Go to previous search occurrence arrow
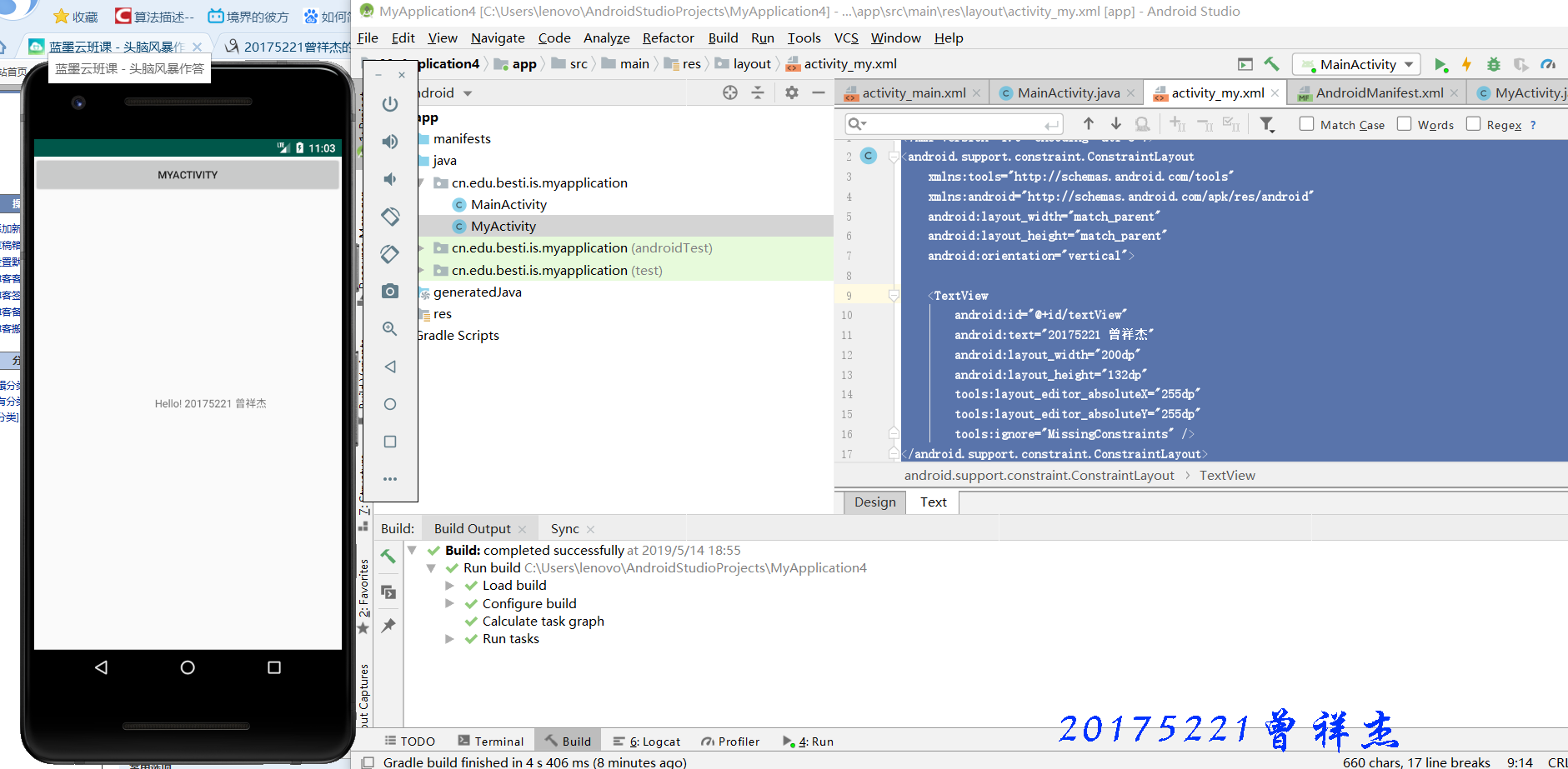The height and width of the screenshot is (769, 1568). tap(1089, 124)
